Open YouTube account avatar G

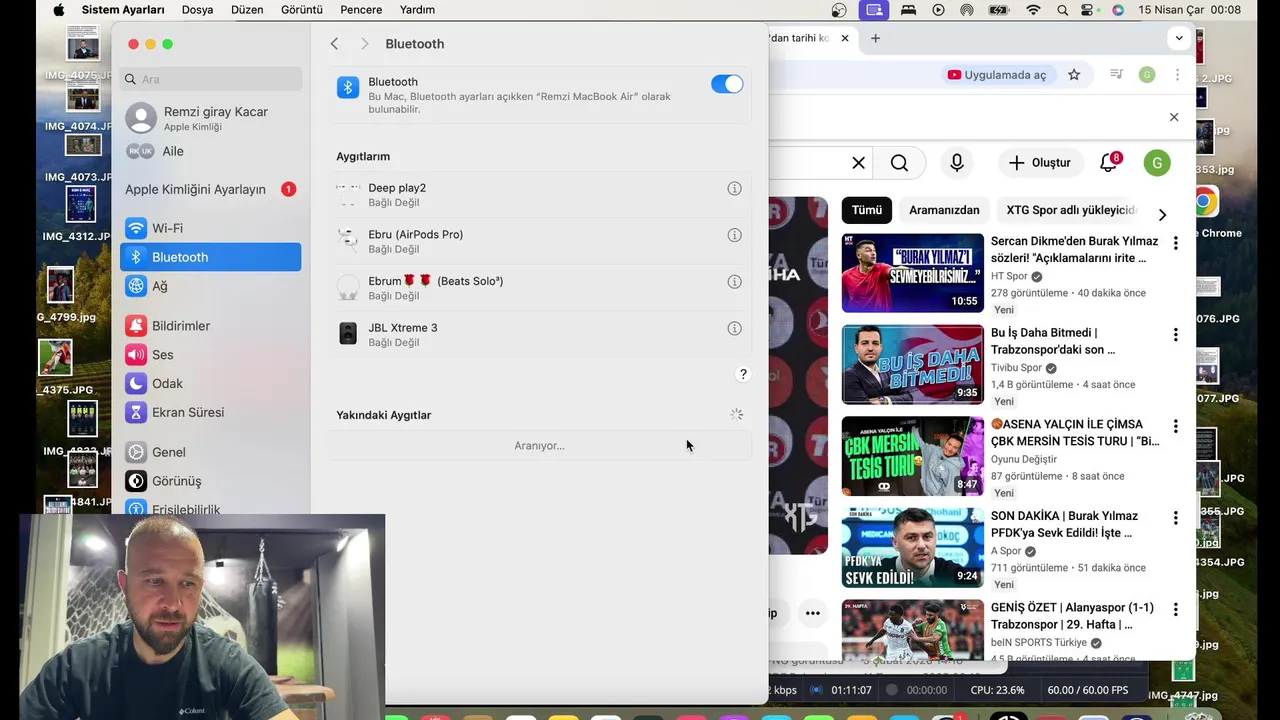pyautogui.click(x=1157, y=163)
